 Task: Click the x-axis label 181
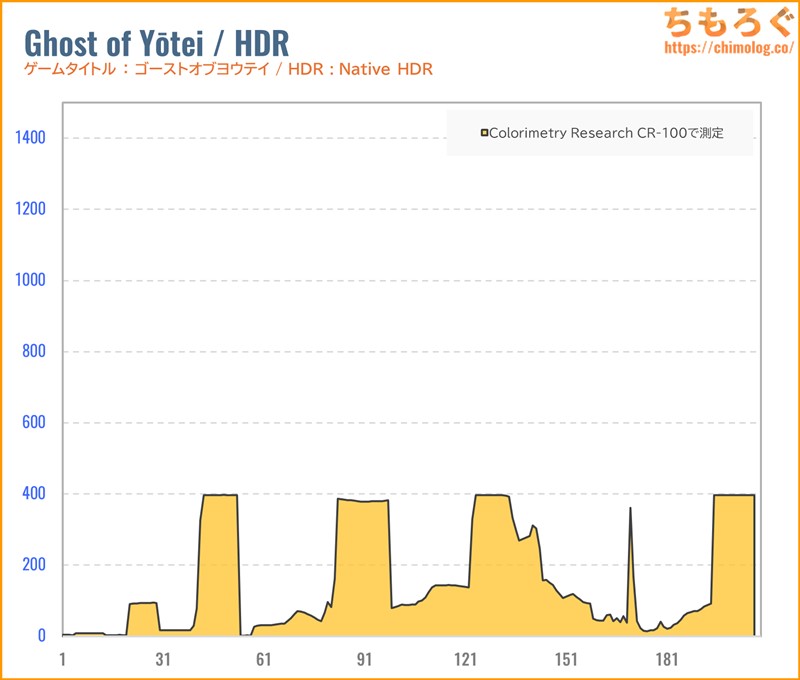tap(667, 660)
